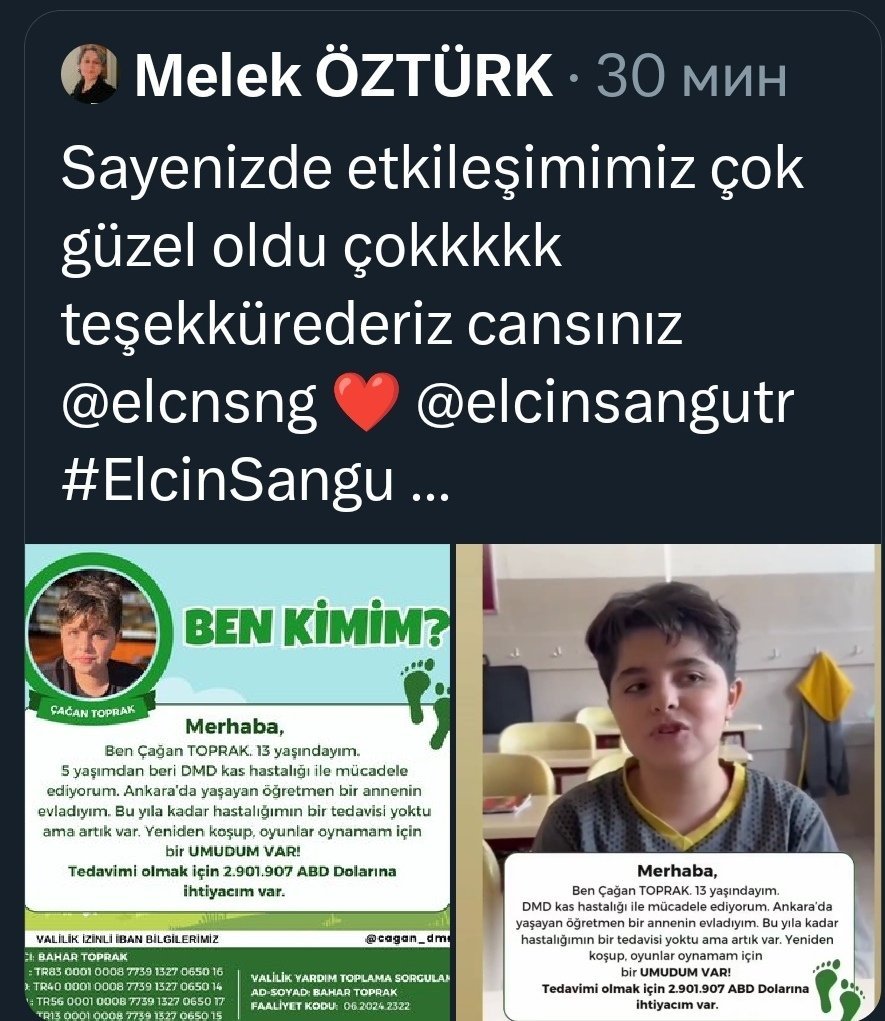Click the Melek ÖZTÜRK display name
885x1021 pixels.
(344, 76)
